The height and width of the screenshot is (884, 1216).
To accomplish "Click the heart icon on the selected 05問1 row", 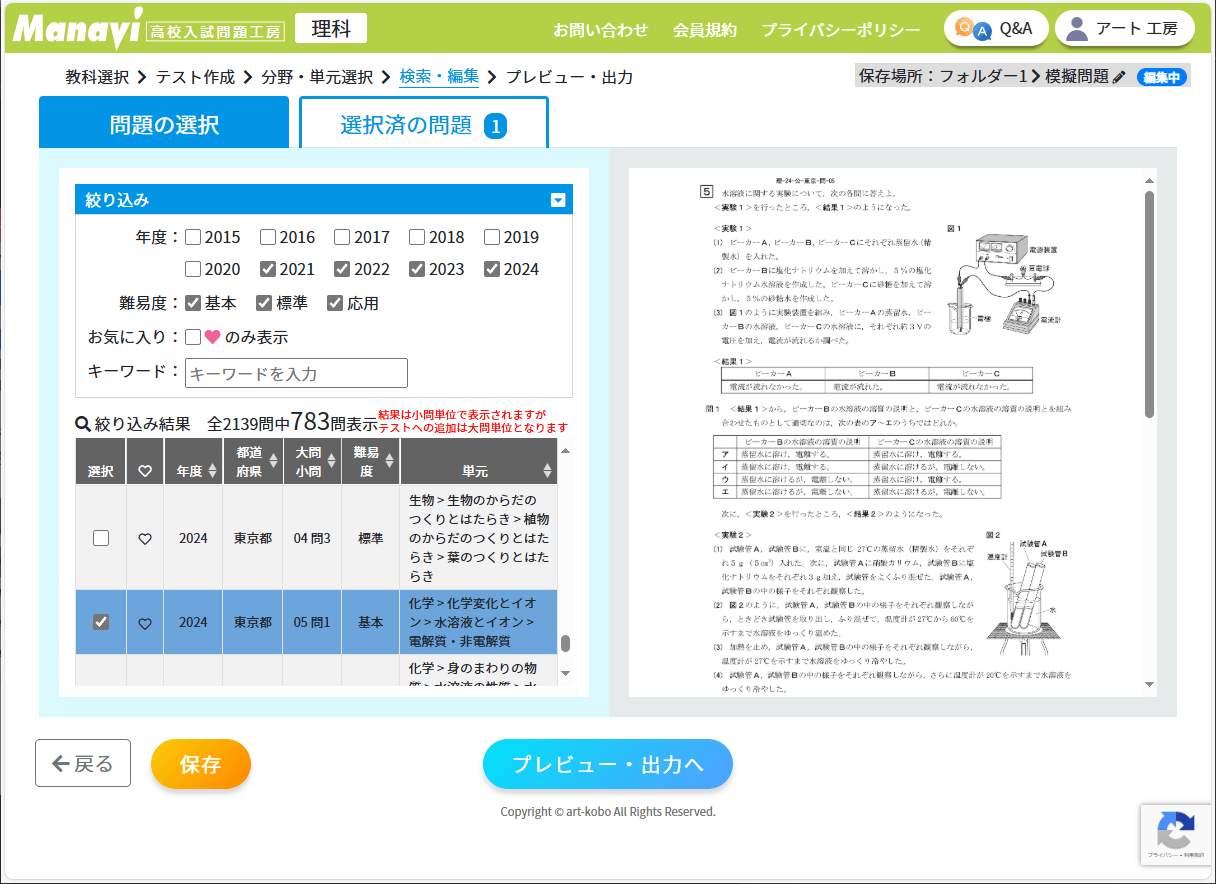I will click(144, 622).
